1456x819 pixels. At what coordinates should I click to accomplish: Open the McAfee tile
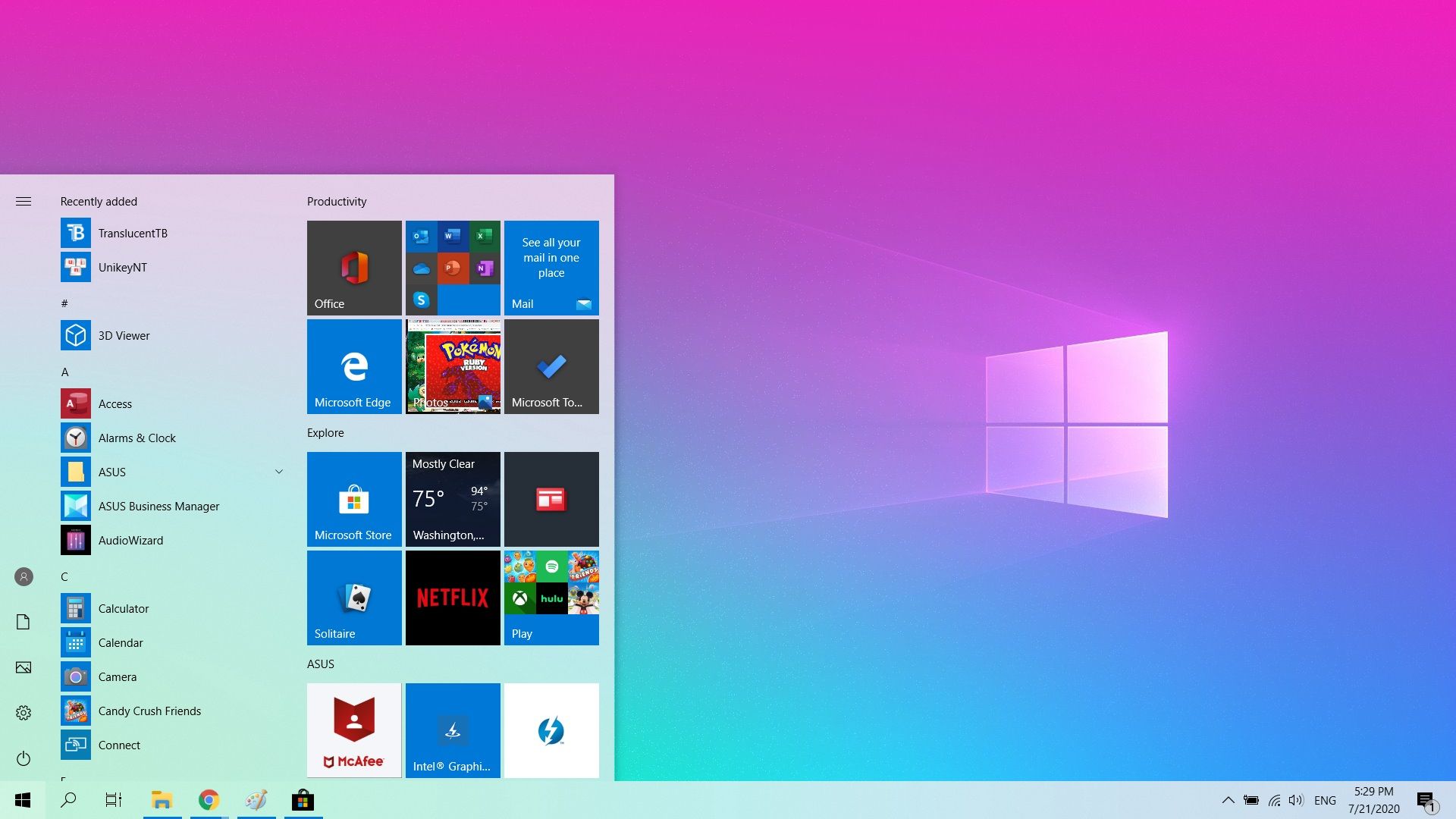[354, 730]
